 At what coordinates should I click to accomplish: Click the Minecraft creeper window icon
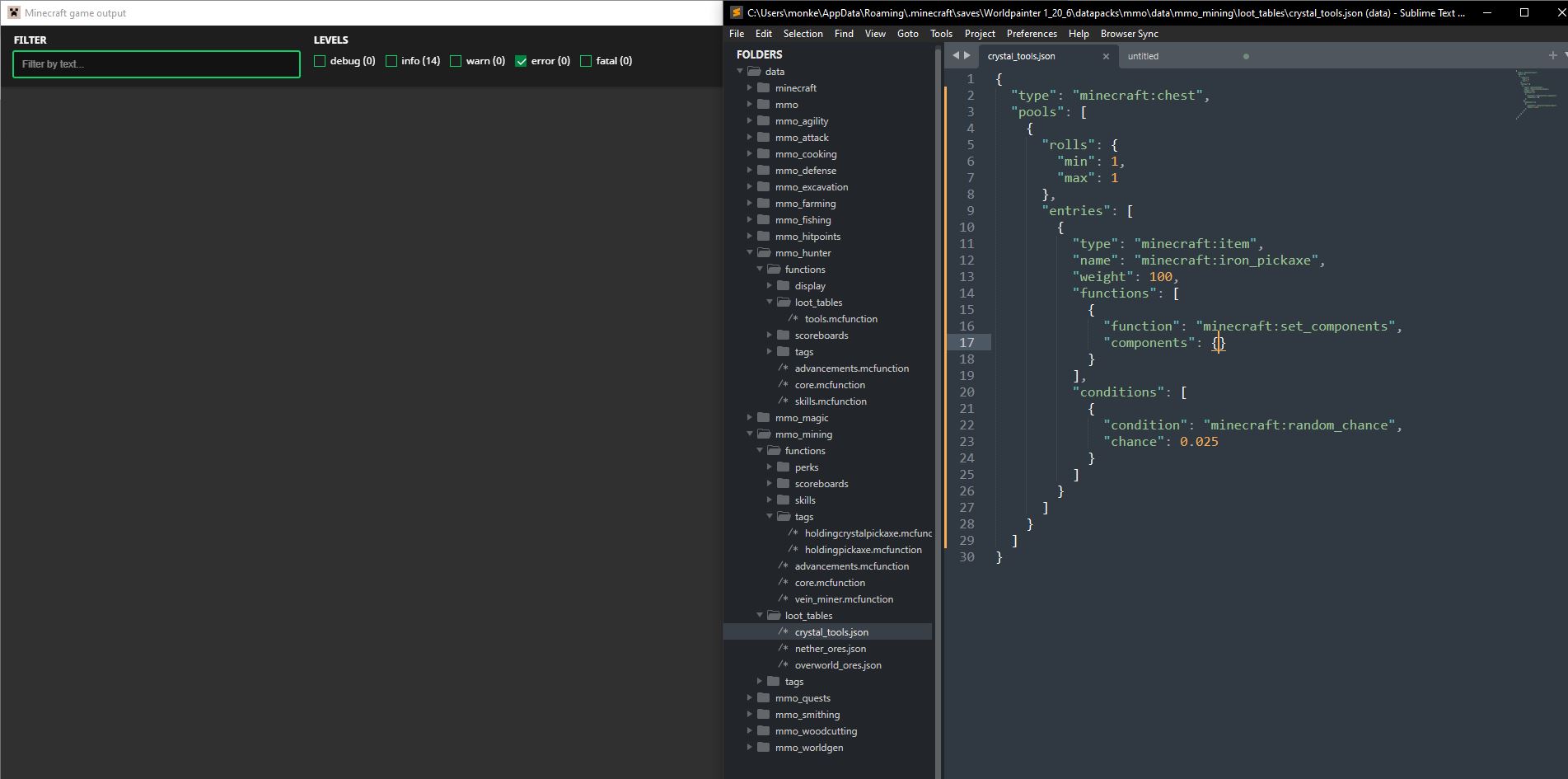point(13,12)
